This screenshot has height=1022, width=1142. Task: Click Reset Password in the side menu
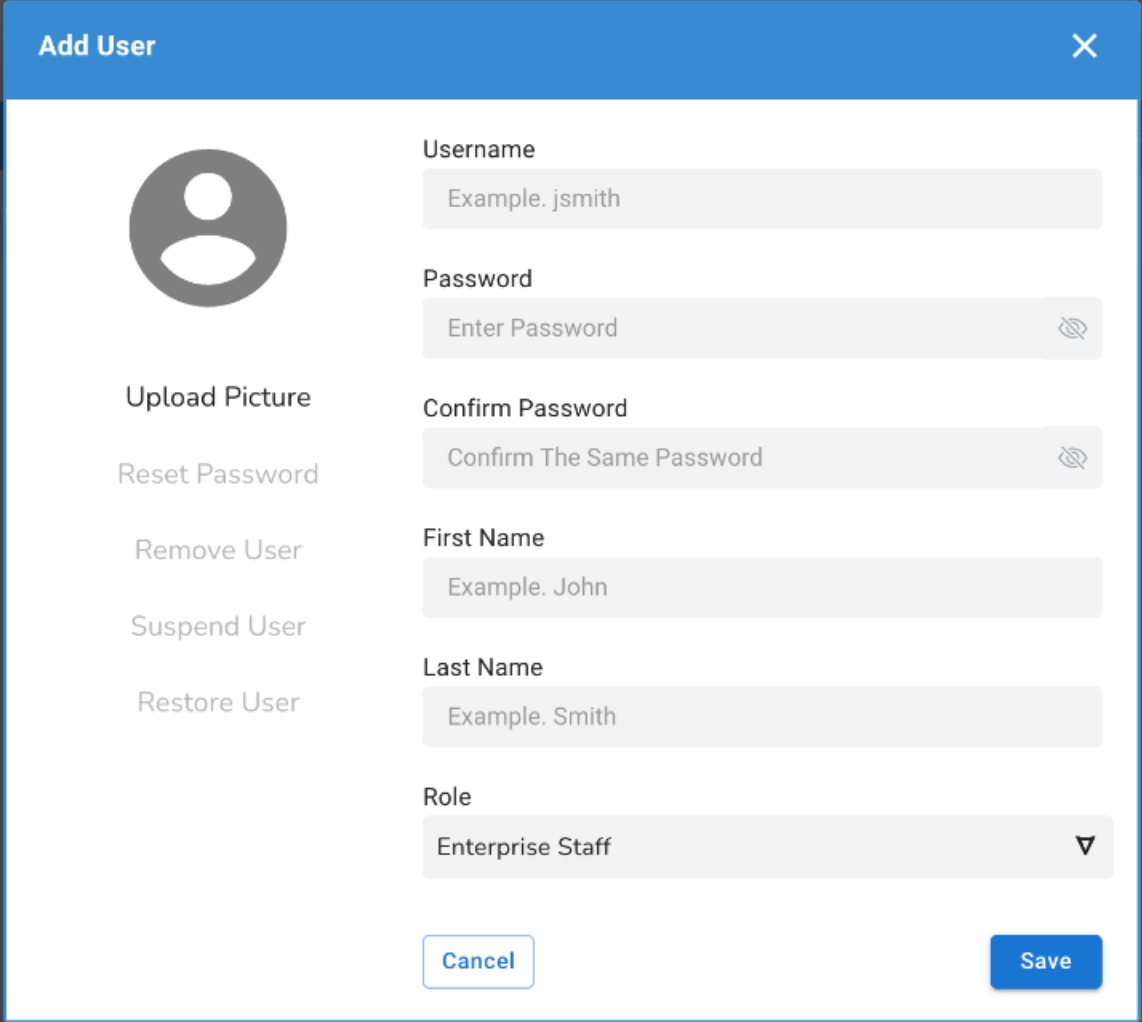coord(218,474)
